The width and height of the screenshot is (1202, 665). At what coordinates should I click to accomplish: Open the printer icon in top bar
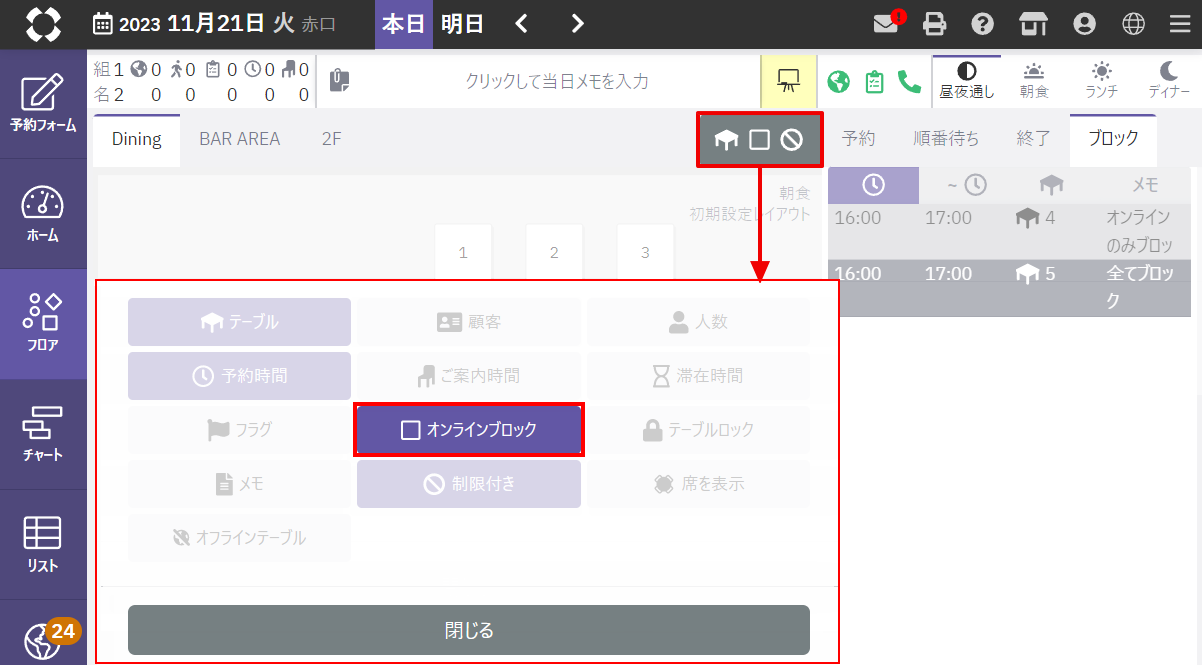934,24
